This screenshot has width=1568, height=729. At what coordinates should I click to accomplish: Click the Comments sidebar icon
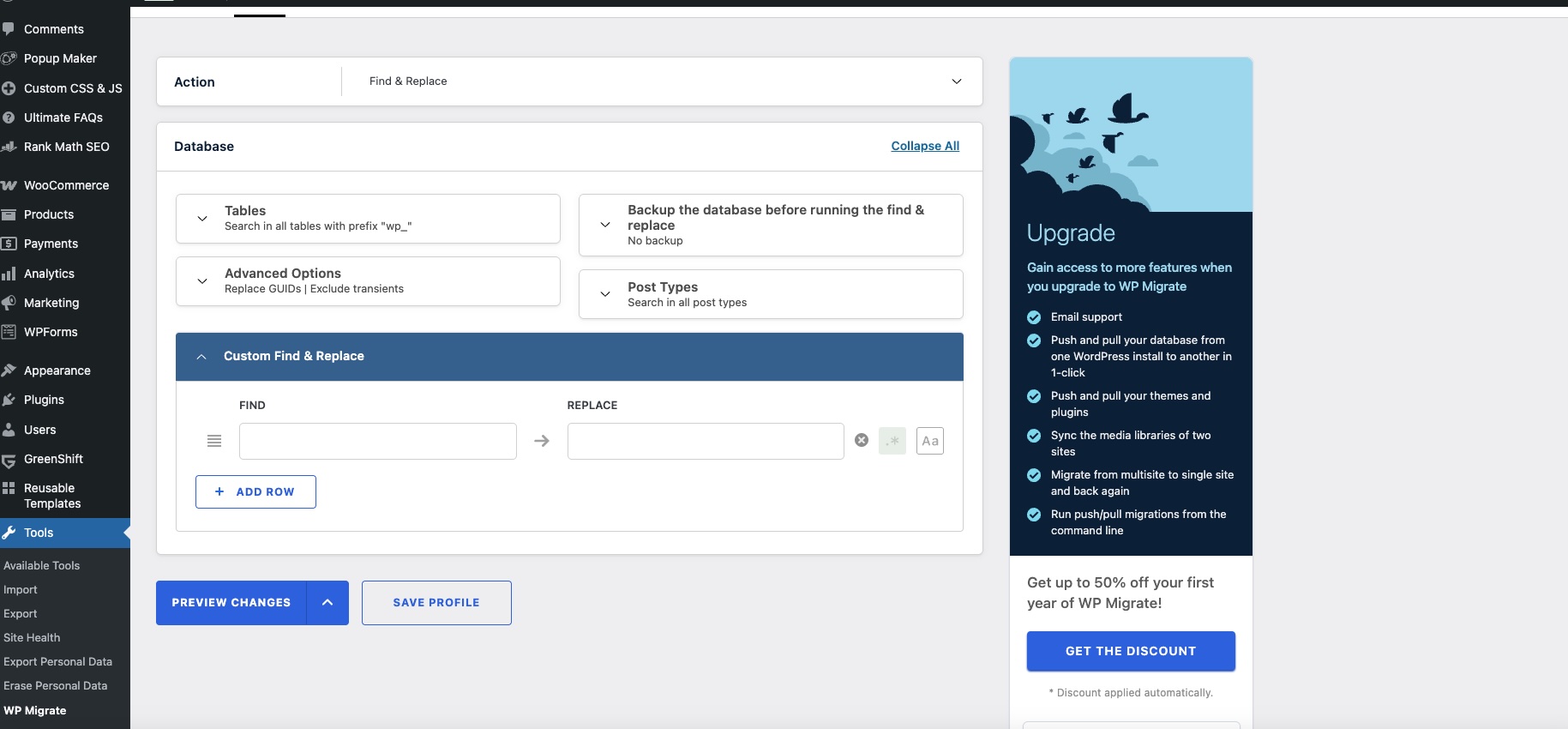click(9, 29)
